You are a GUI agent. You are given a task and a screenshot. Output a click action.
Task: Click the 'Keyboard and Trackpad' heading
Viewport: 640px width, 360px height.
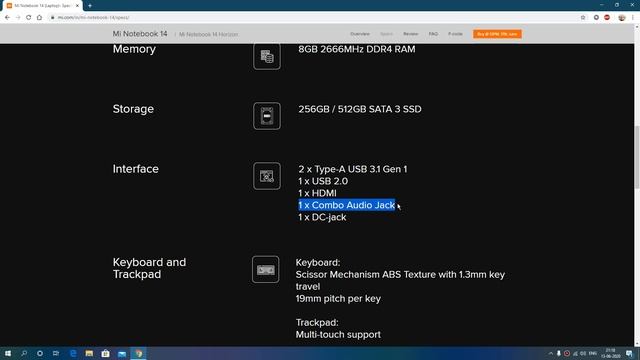(x=149, y=268)
